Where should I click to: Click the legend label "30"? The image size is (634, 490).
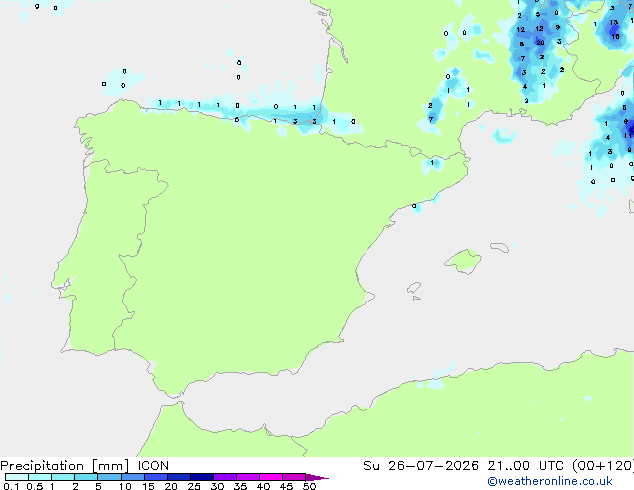click(x=217, y=486)
